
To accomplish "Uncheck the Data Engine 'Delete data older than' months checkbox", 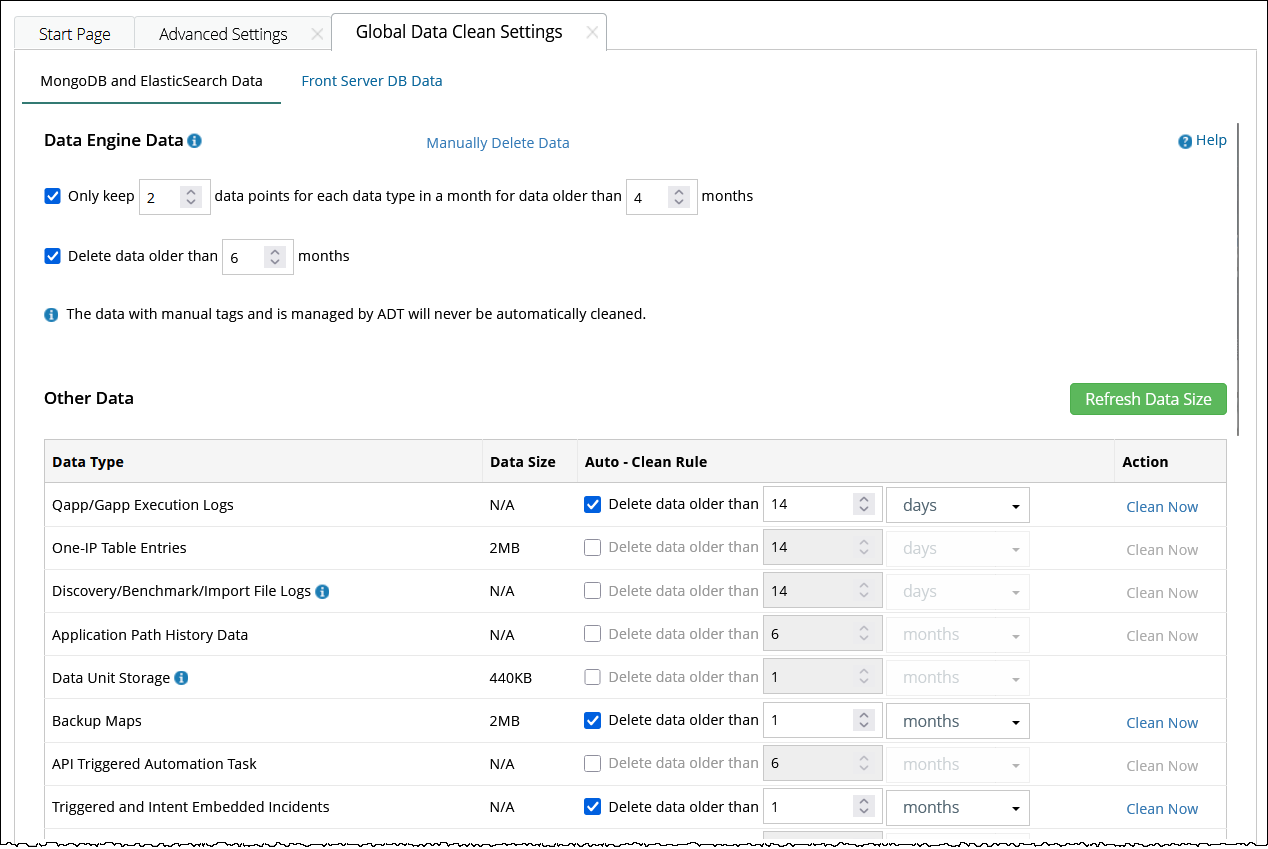I will [53, 256].
